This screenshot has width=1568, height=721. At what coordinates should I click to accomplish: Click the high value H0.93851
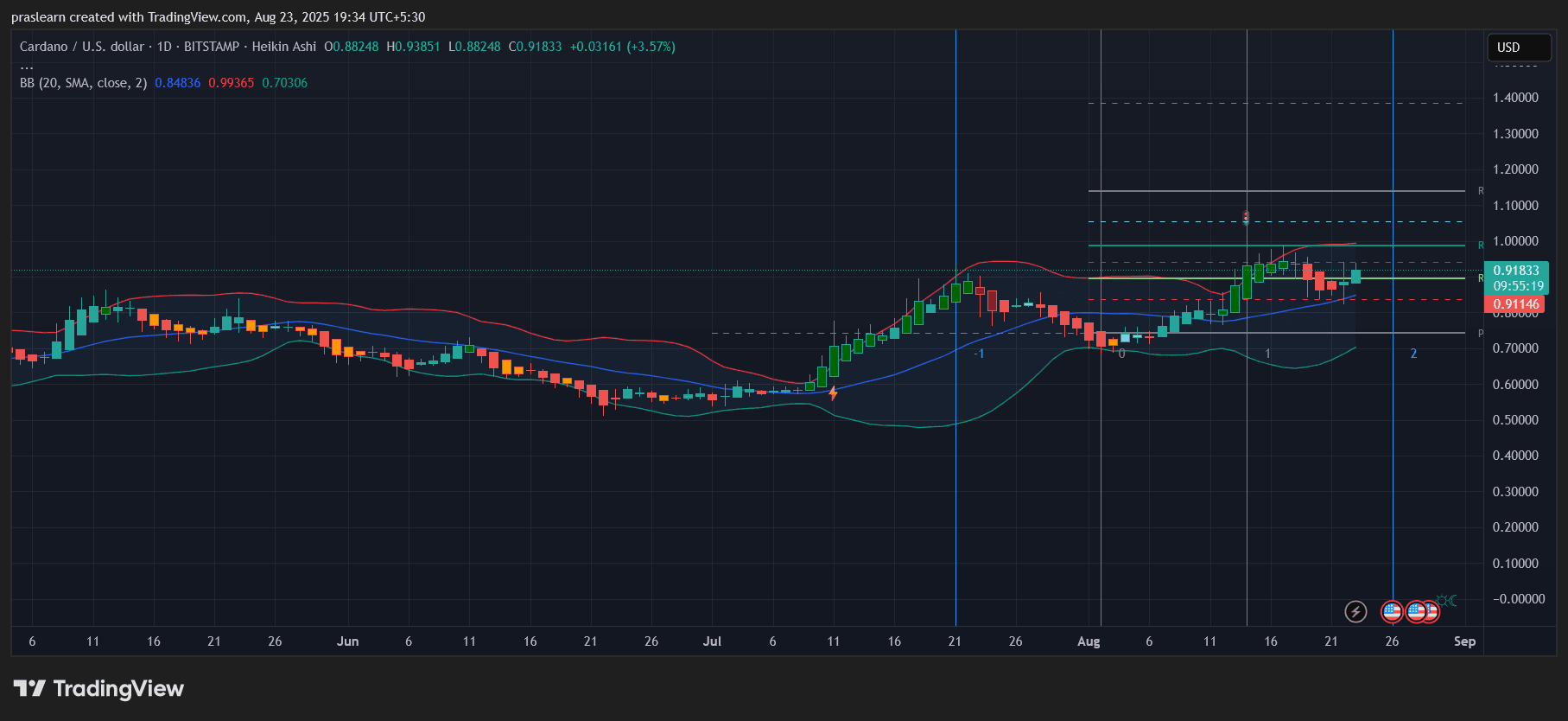coord(414,47)
